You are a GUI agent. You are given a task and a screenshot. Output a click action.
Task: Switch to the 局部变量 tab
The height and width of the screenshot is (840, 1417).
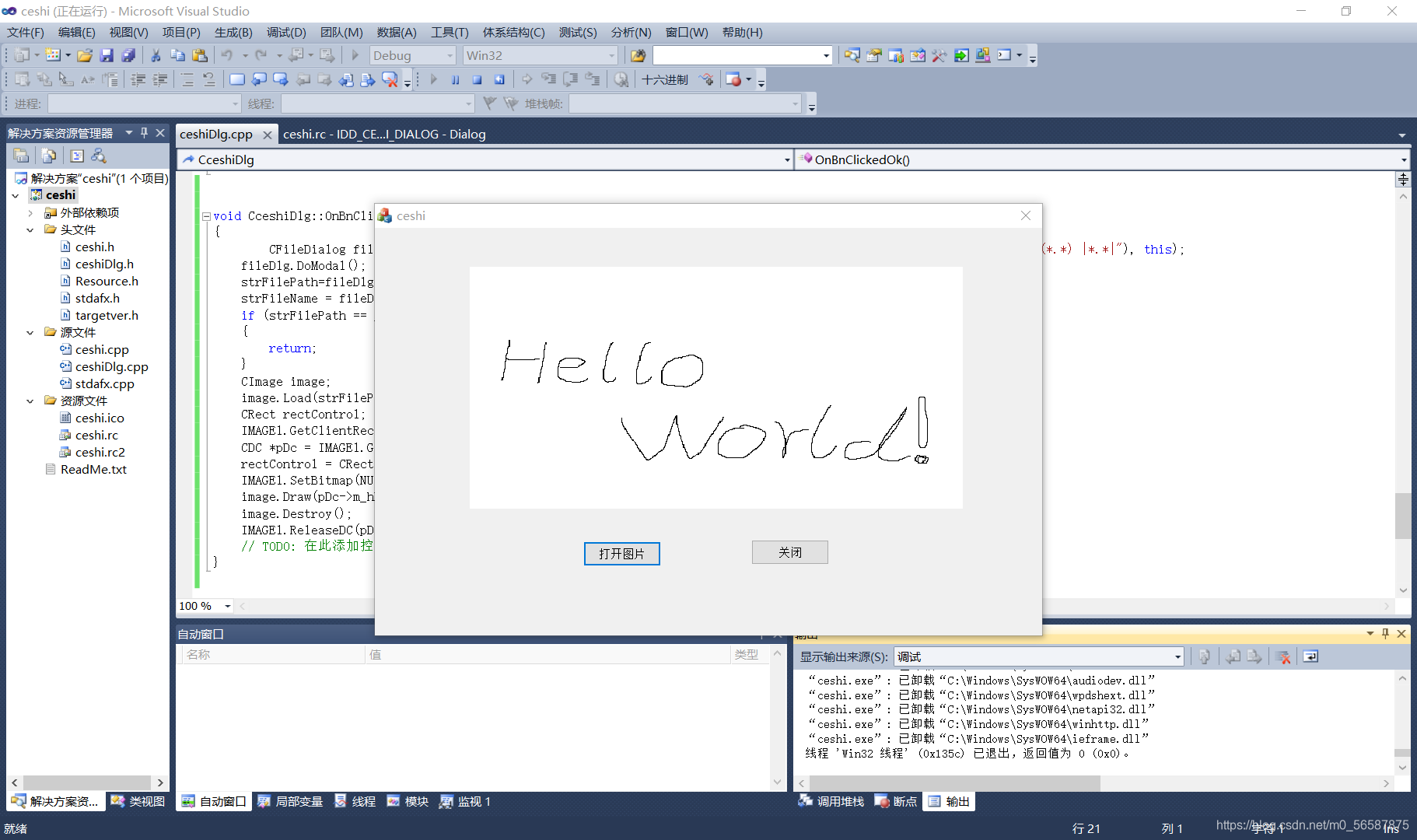290,801
